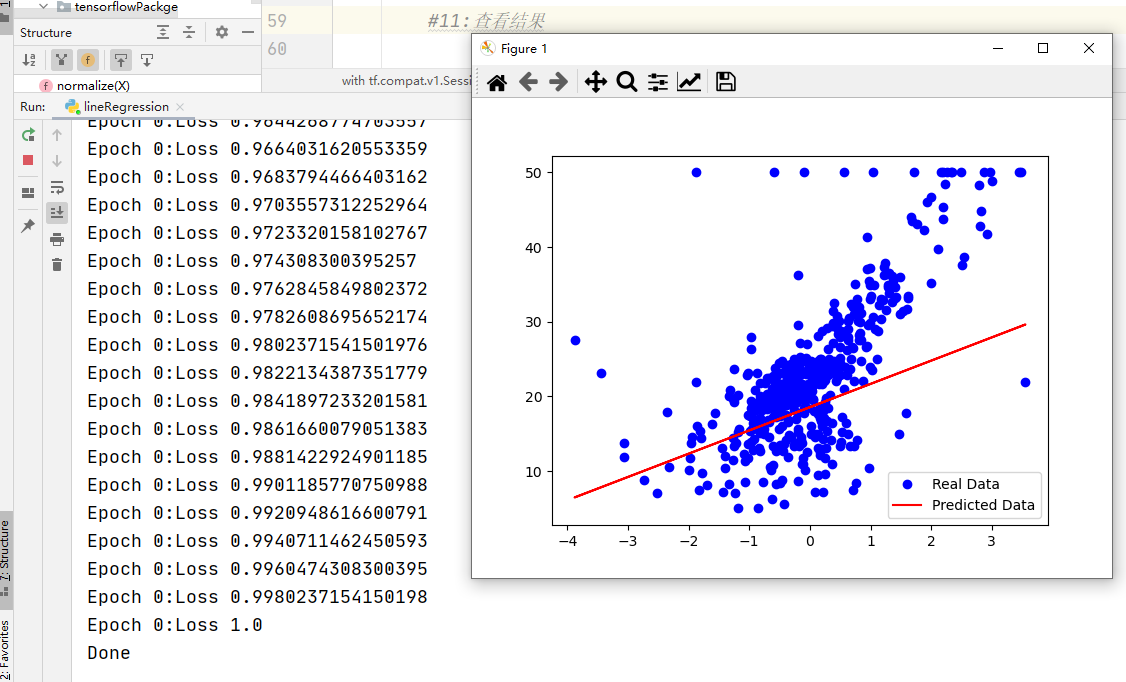Toggle show fields filter in Structure
The image size is (1126, 682).
tap(88, 60)
